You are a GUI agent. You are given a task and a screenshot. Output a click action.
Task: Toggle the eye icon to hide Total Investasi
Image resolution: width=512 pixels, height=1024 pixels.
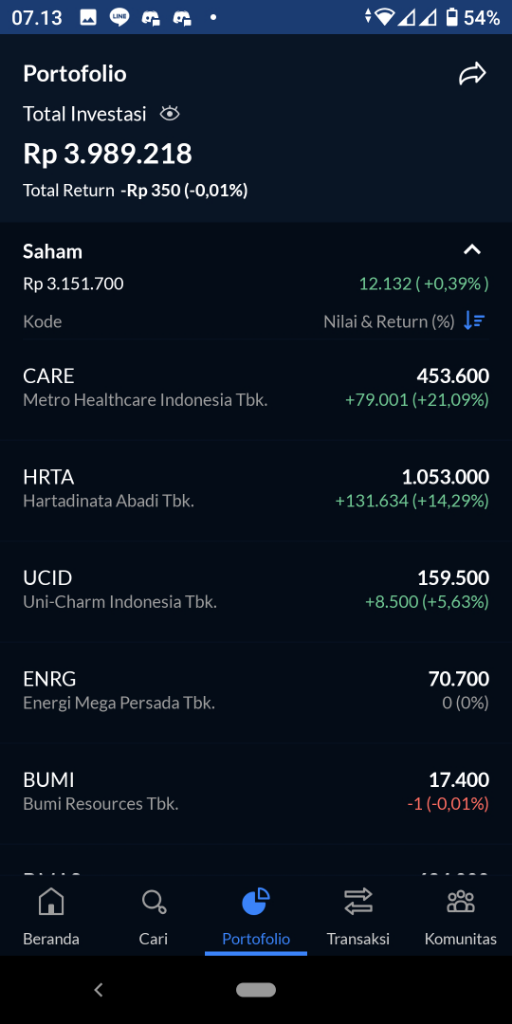click(170, 114)
